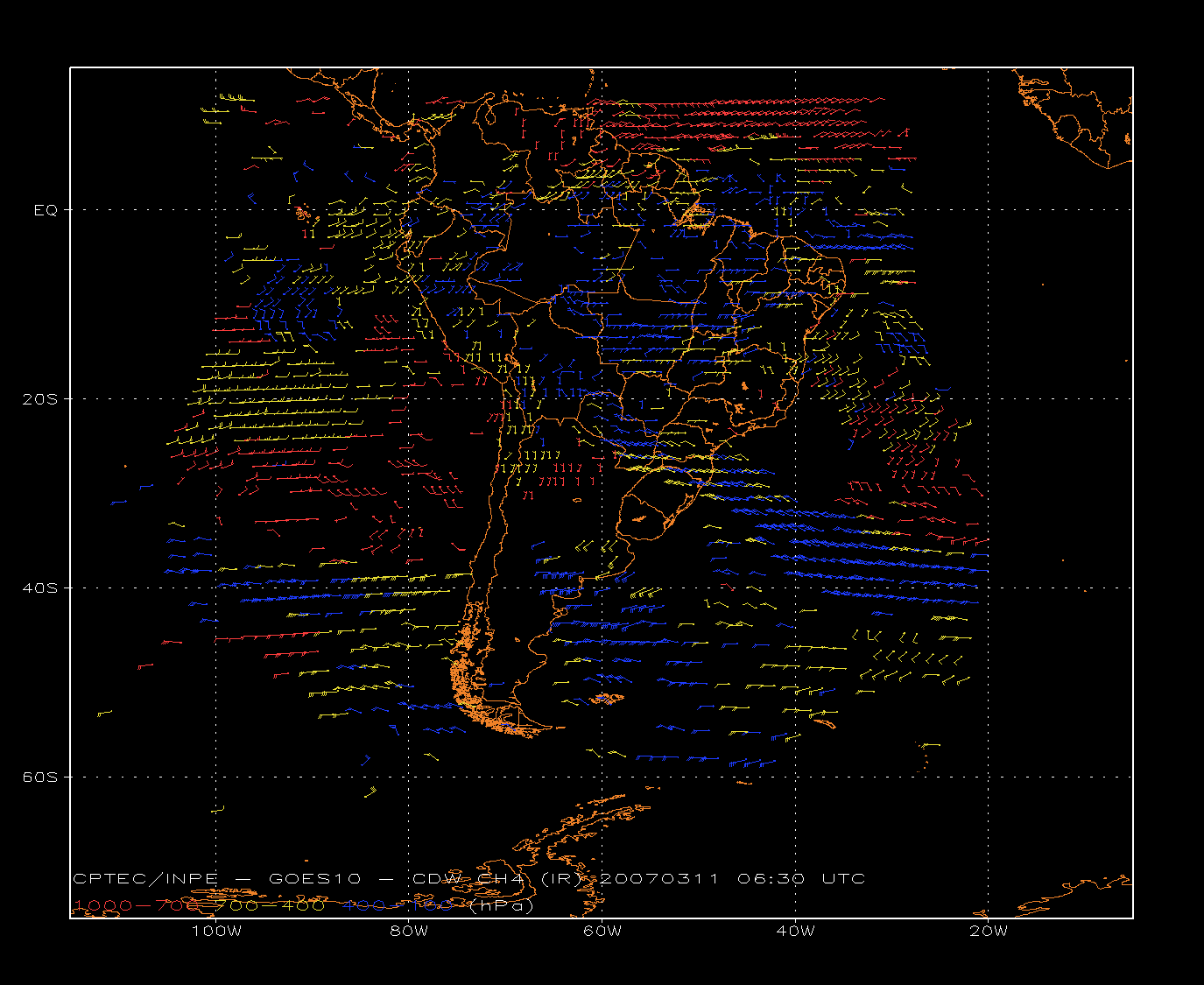Click the EQ latitude label
Screen dimensions: 1204x985
click(46, 210)
